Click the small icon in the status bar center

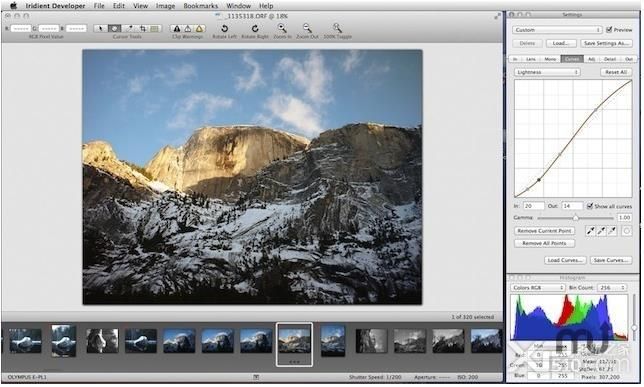point(256,377)
